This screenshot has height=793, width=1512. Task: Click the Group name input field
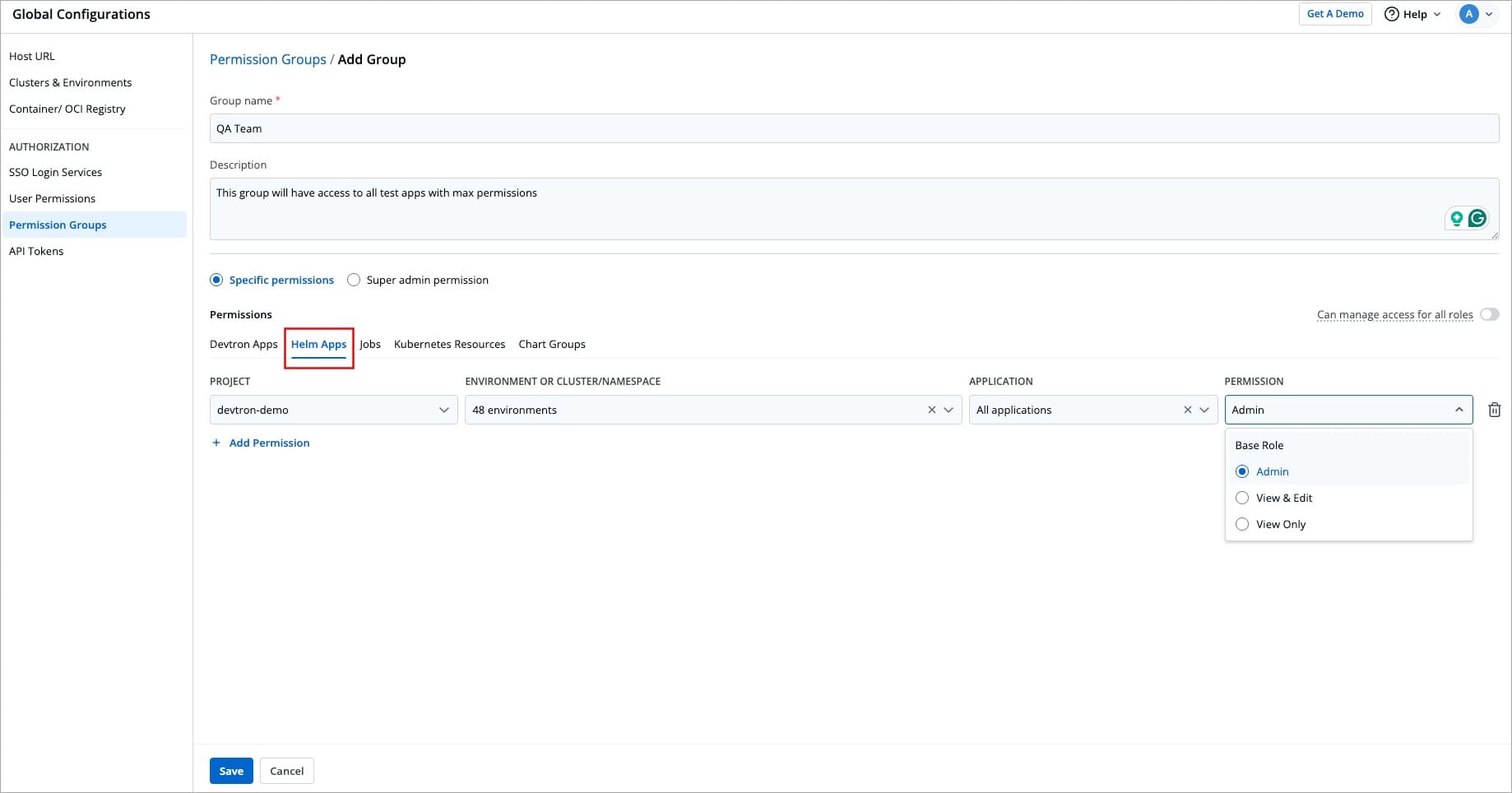(x=853, y=128)
